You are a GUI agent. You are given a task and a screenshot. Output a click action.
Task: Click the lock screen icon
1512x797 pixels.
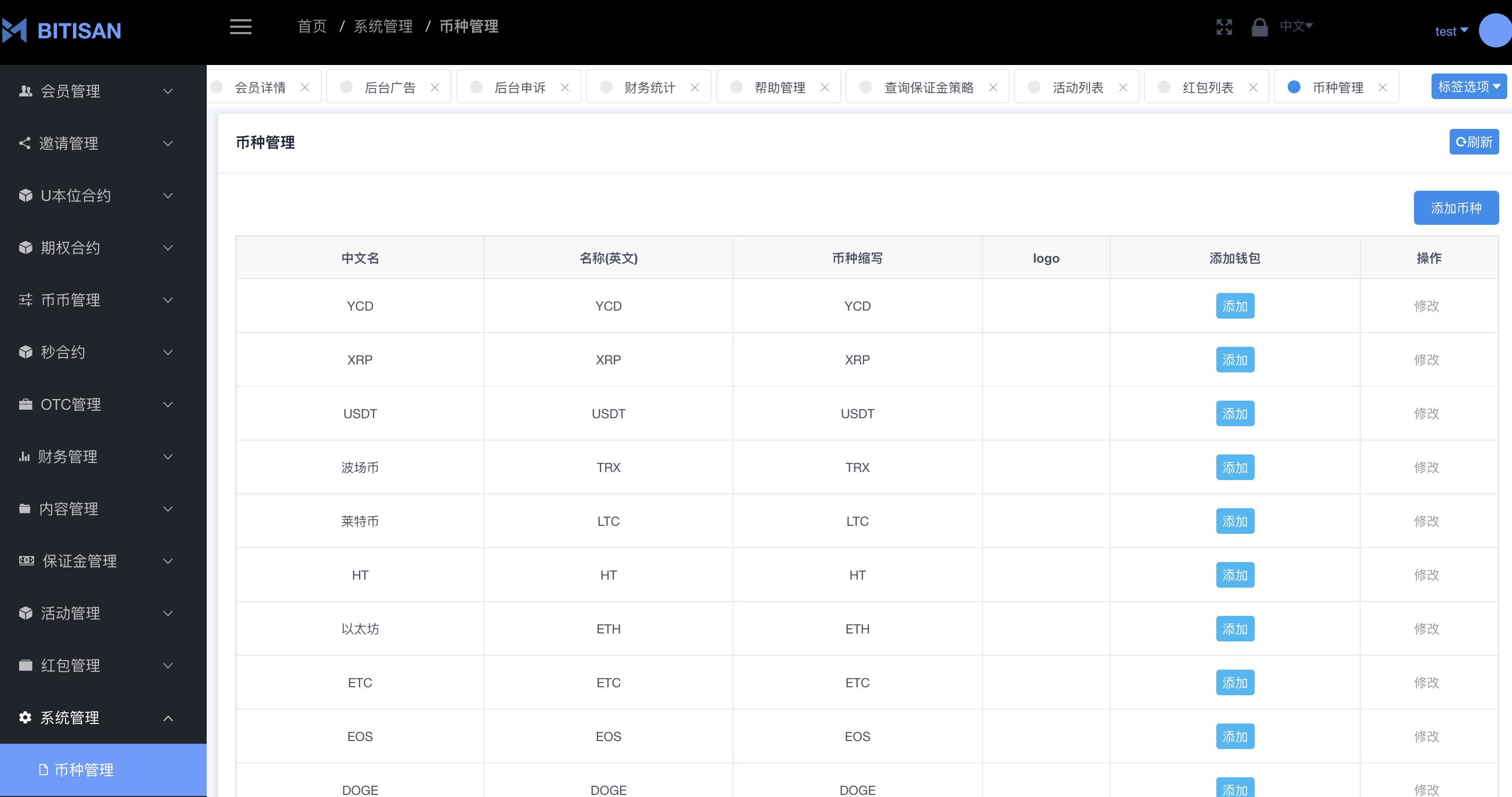tap(1259, 27)
